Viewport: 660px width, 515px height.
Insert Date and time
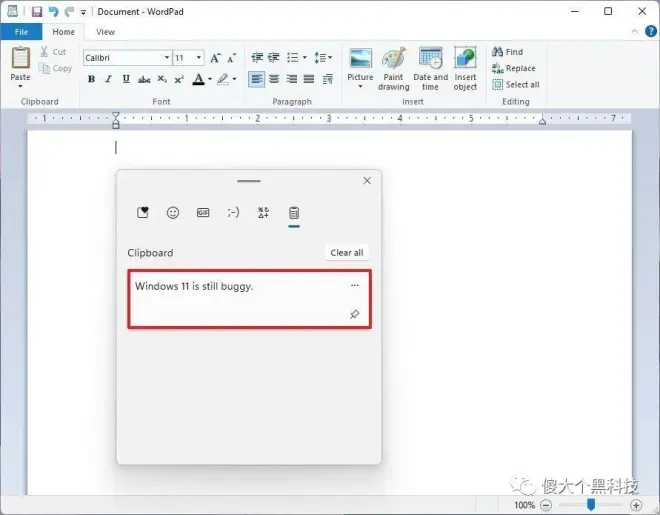[431, 69]
